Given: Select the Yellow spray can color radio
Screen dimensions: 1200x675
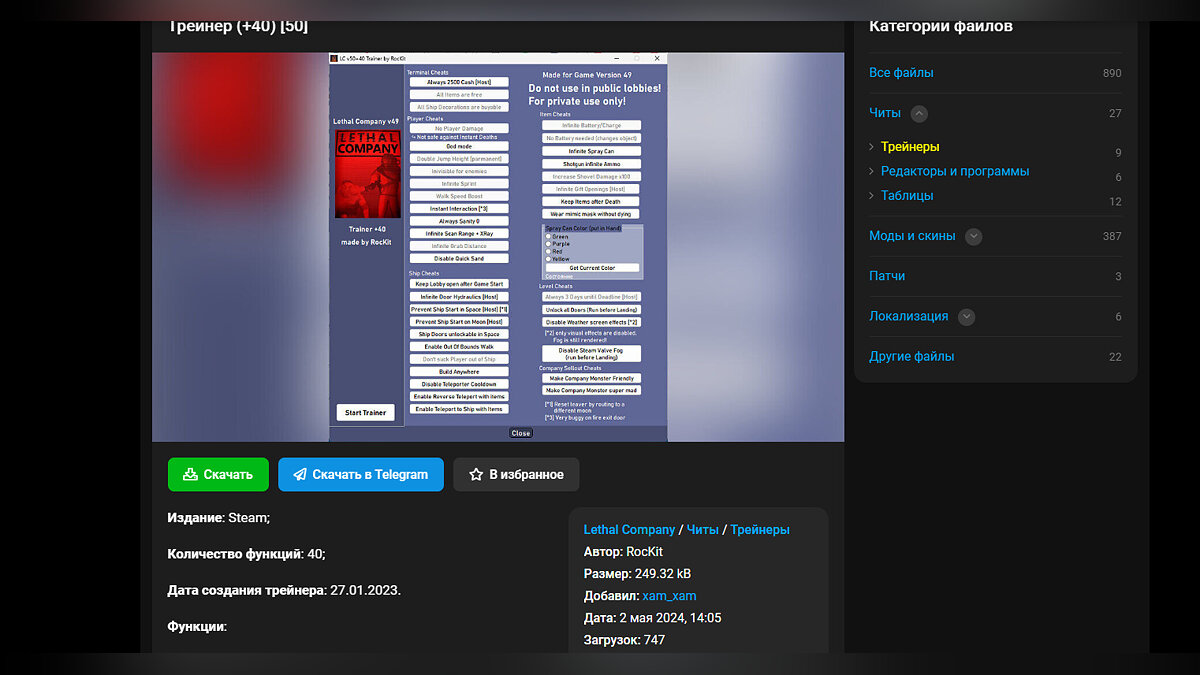Looking at the screenshot, I should coord(548,258).
